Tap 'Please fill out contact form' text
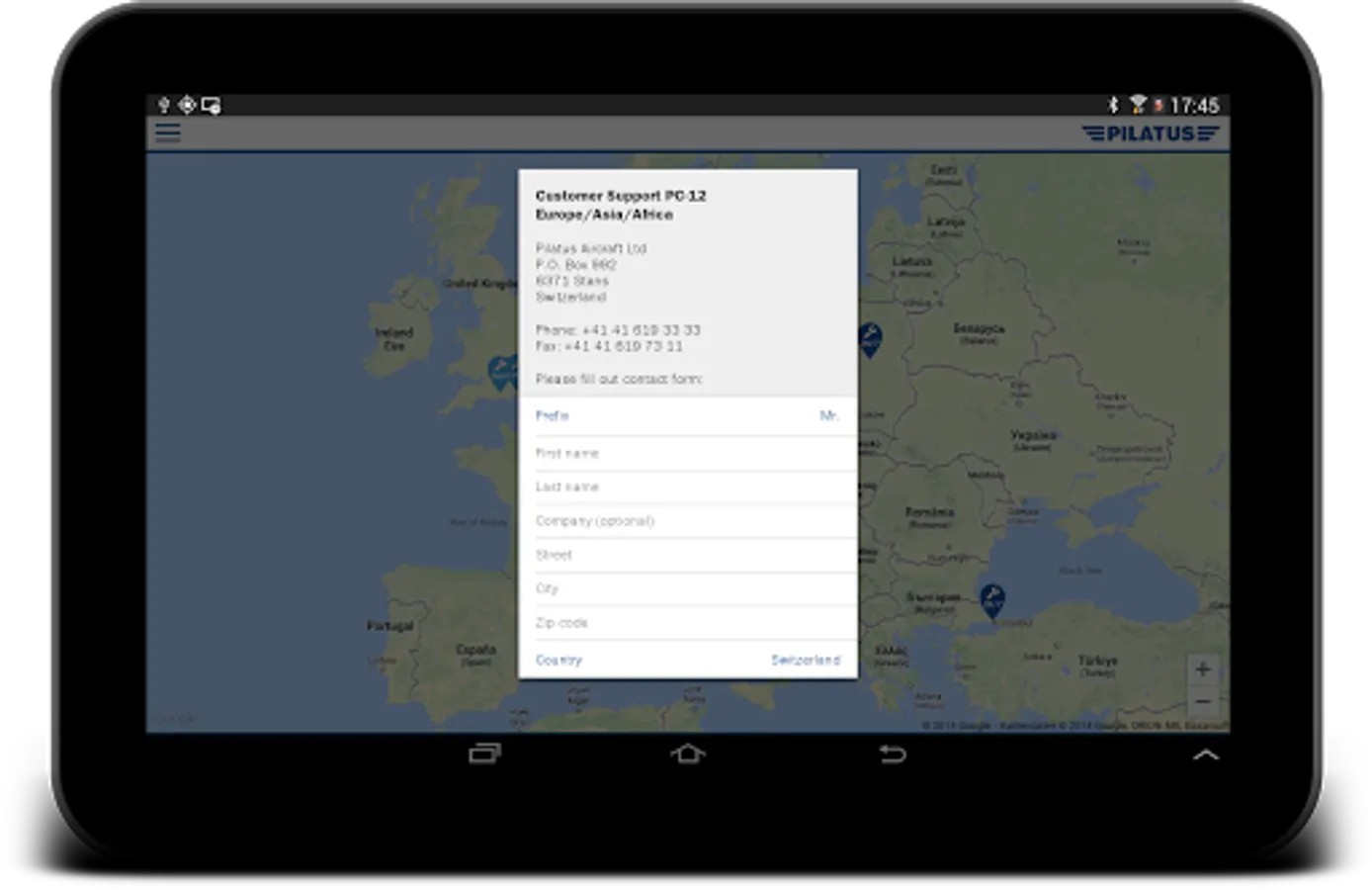 [619, 379]
